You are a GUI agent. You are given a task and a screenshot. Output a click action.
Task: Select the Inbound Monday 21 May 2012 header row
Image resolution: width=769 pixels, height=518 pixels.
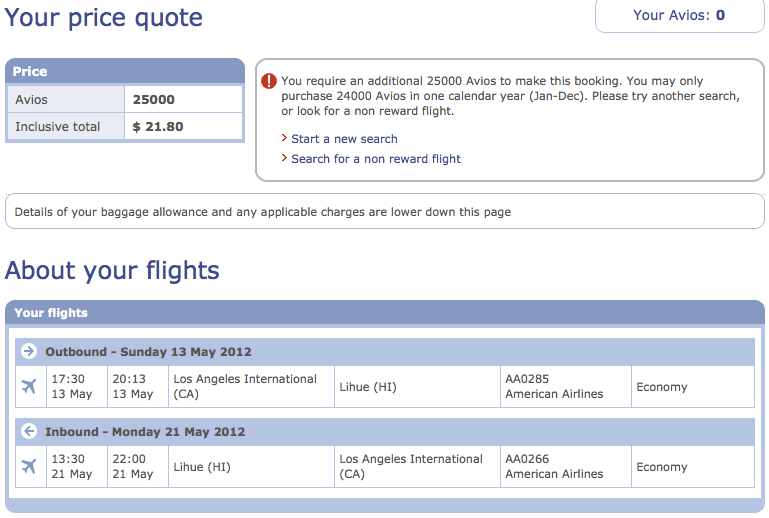point(385,432)
